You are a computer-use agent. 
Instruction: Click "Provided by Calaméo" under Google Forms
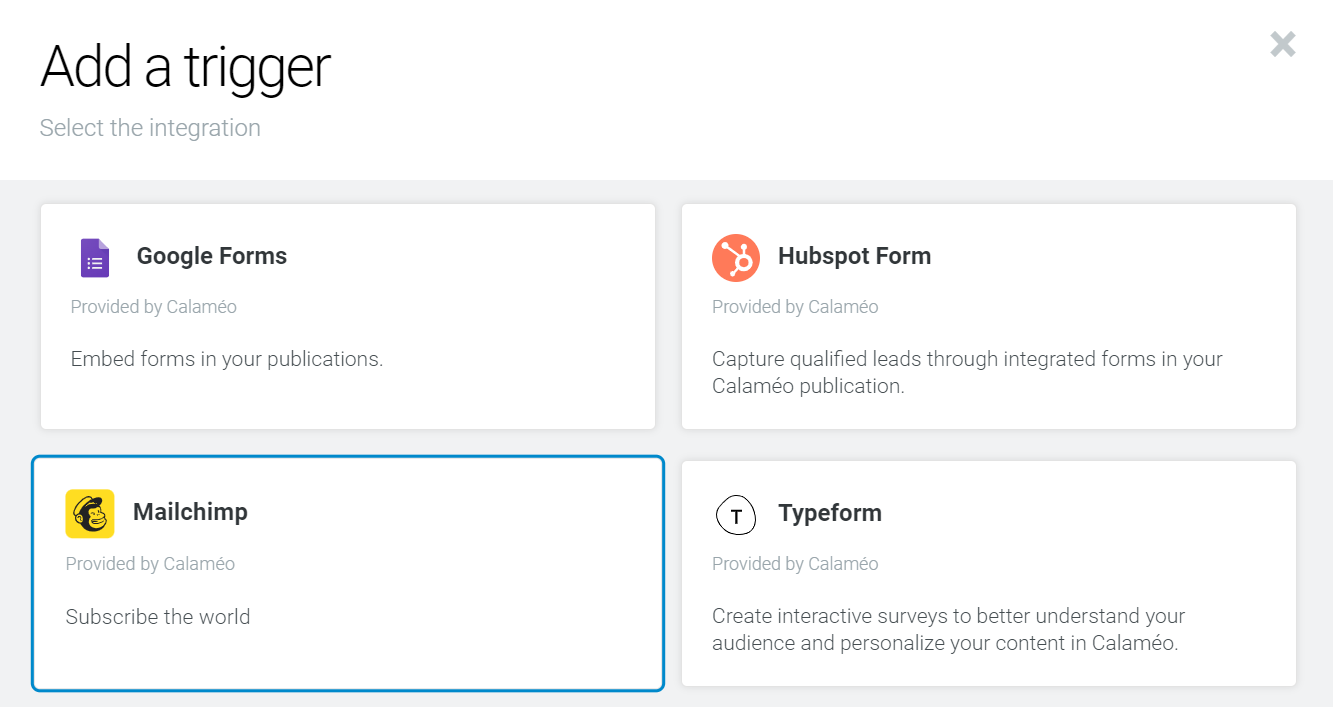(x=154, y=307)
